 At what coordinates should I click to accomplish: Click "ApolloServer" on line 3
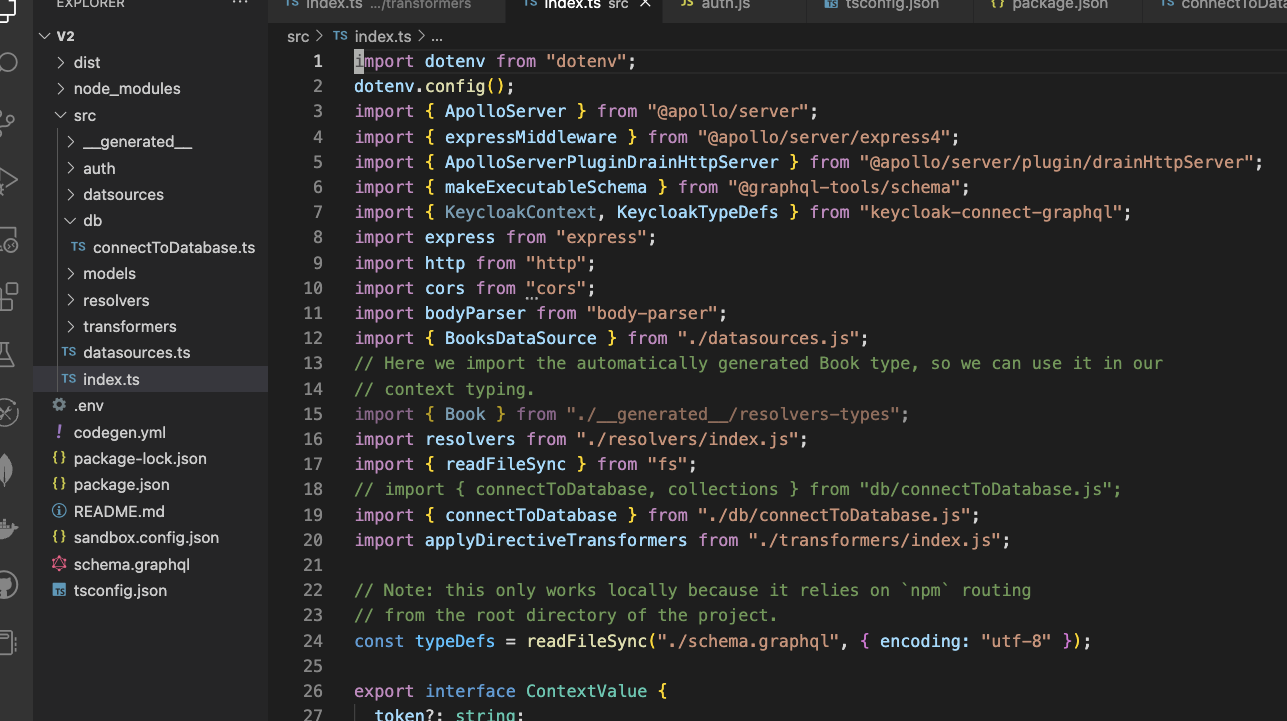click(505, 111)
